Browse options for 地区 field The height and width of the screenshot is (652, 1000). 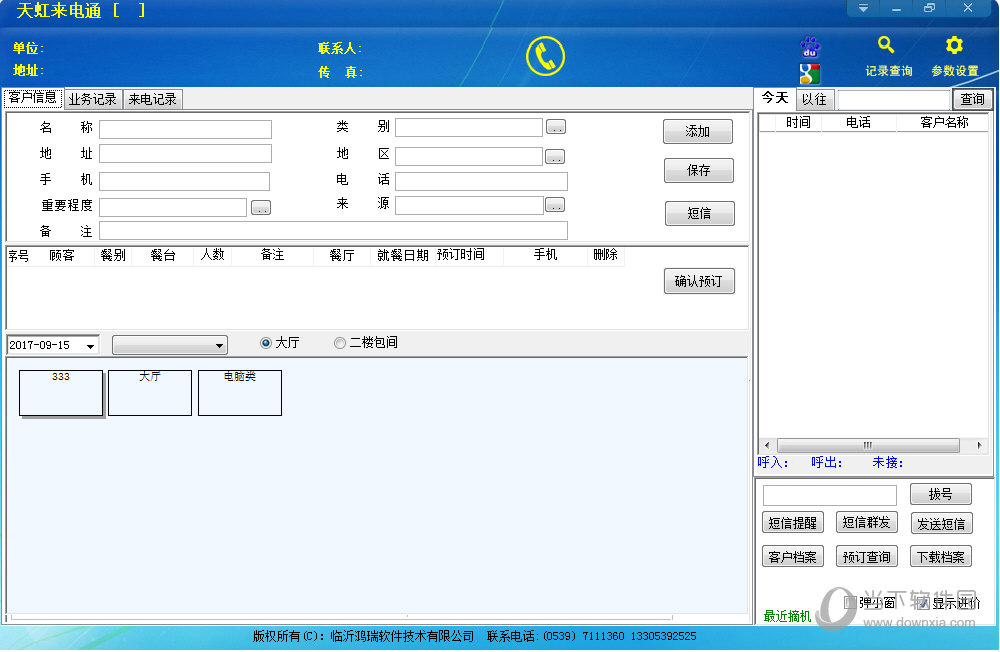tap(555, 156)
